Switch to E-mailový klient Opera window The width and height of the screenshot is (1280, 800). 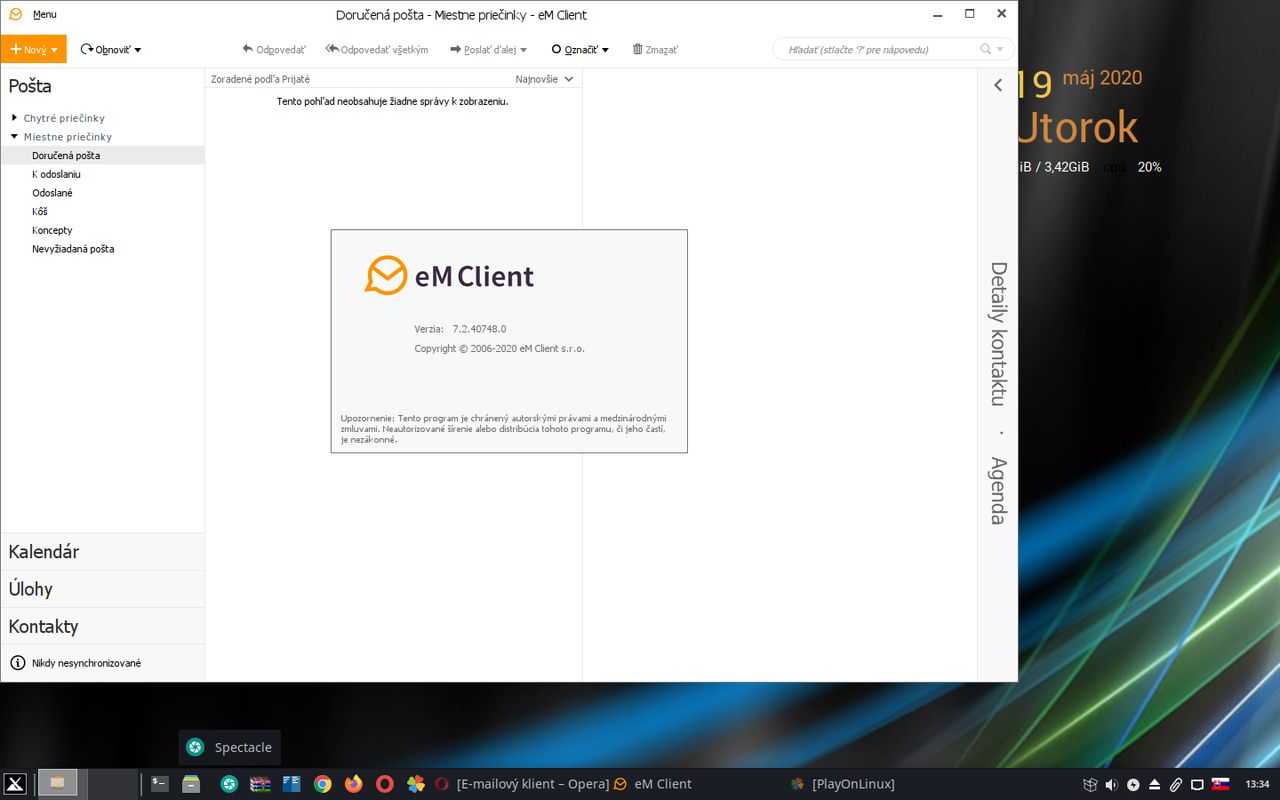(x=521, y=784)
